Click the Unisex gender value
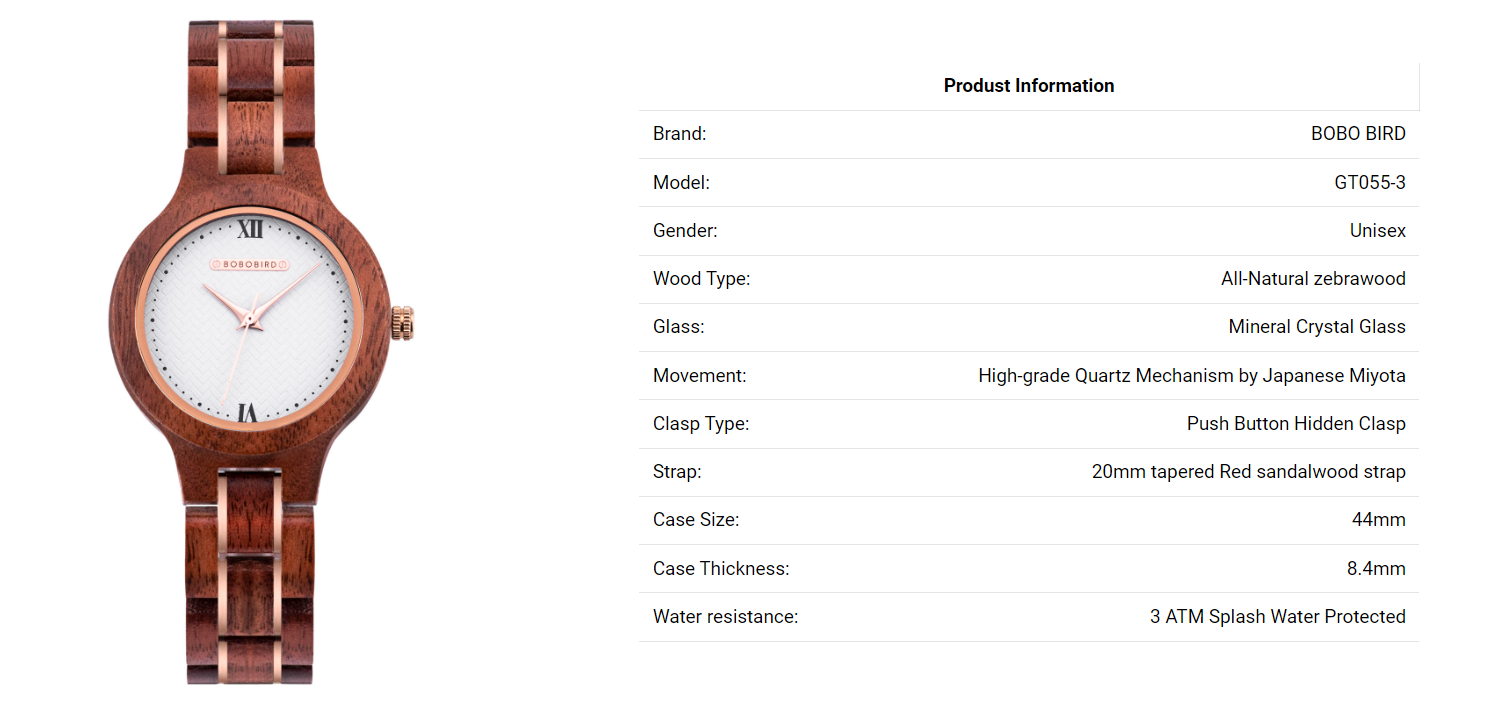The image size is (1489, 711). click(1378, 231)
